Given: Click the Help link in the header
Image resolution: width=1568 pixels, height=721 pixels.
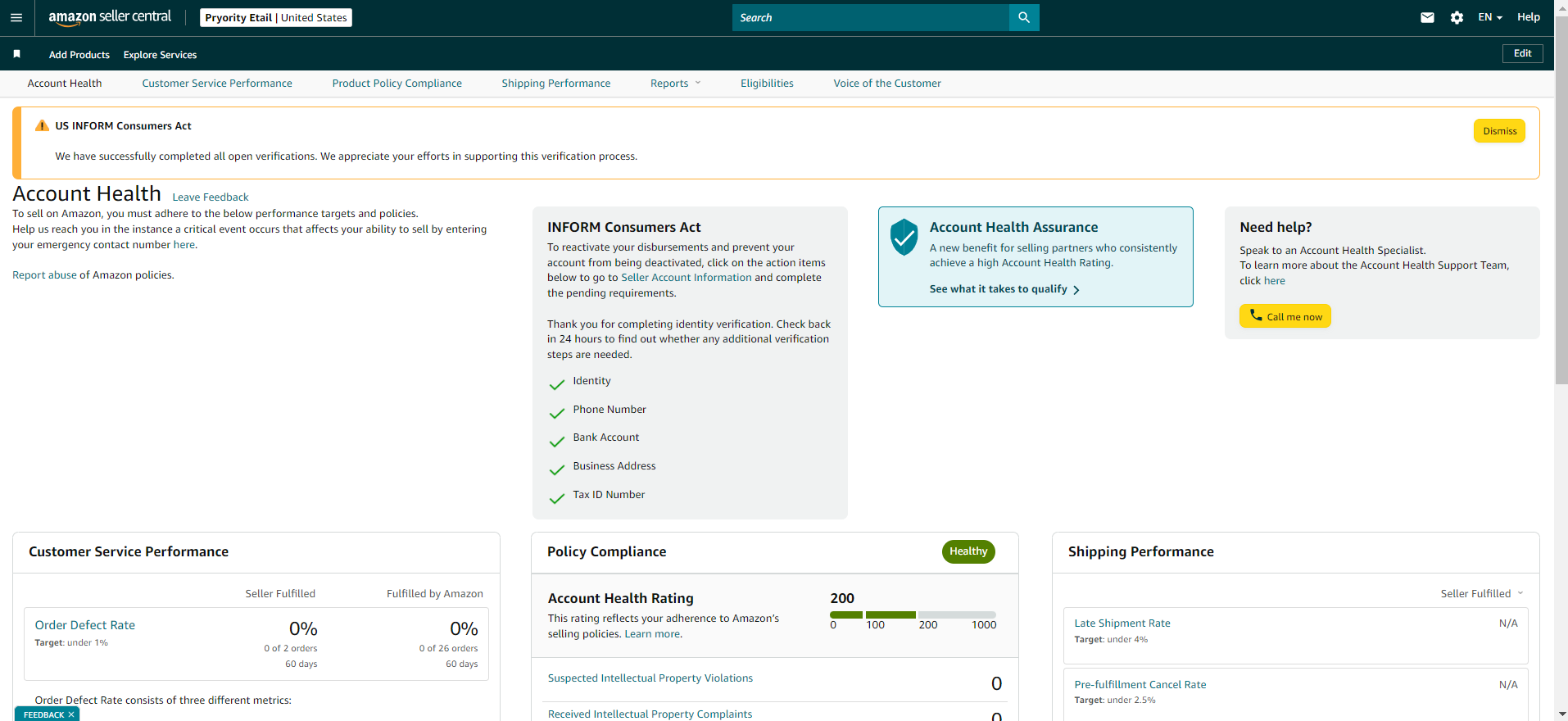Looking at the screenshot, I should point(1529,17).
